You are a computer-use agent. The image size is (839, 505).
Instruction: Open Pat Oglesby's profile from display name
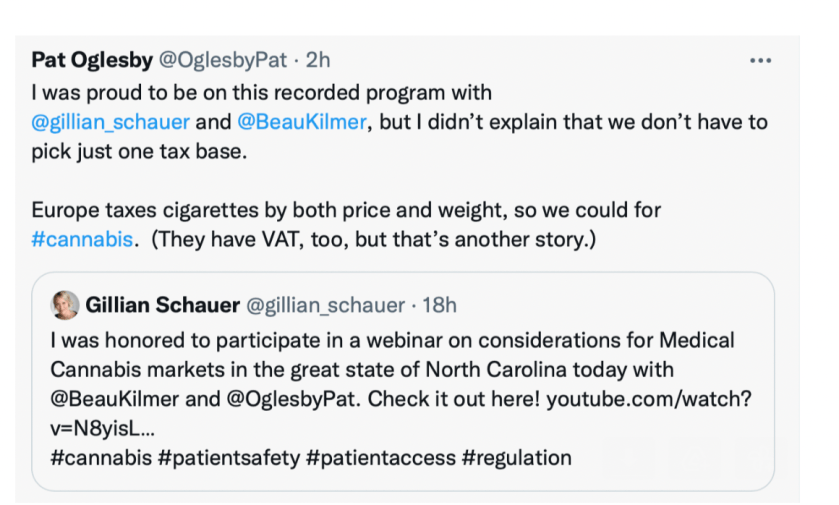pos(91,60)
